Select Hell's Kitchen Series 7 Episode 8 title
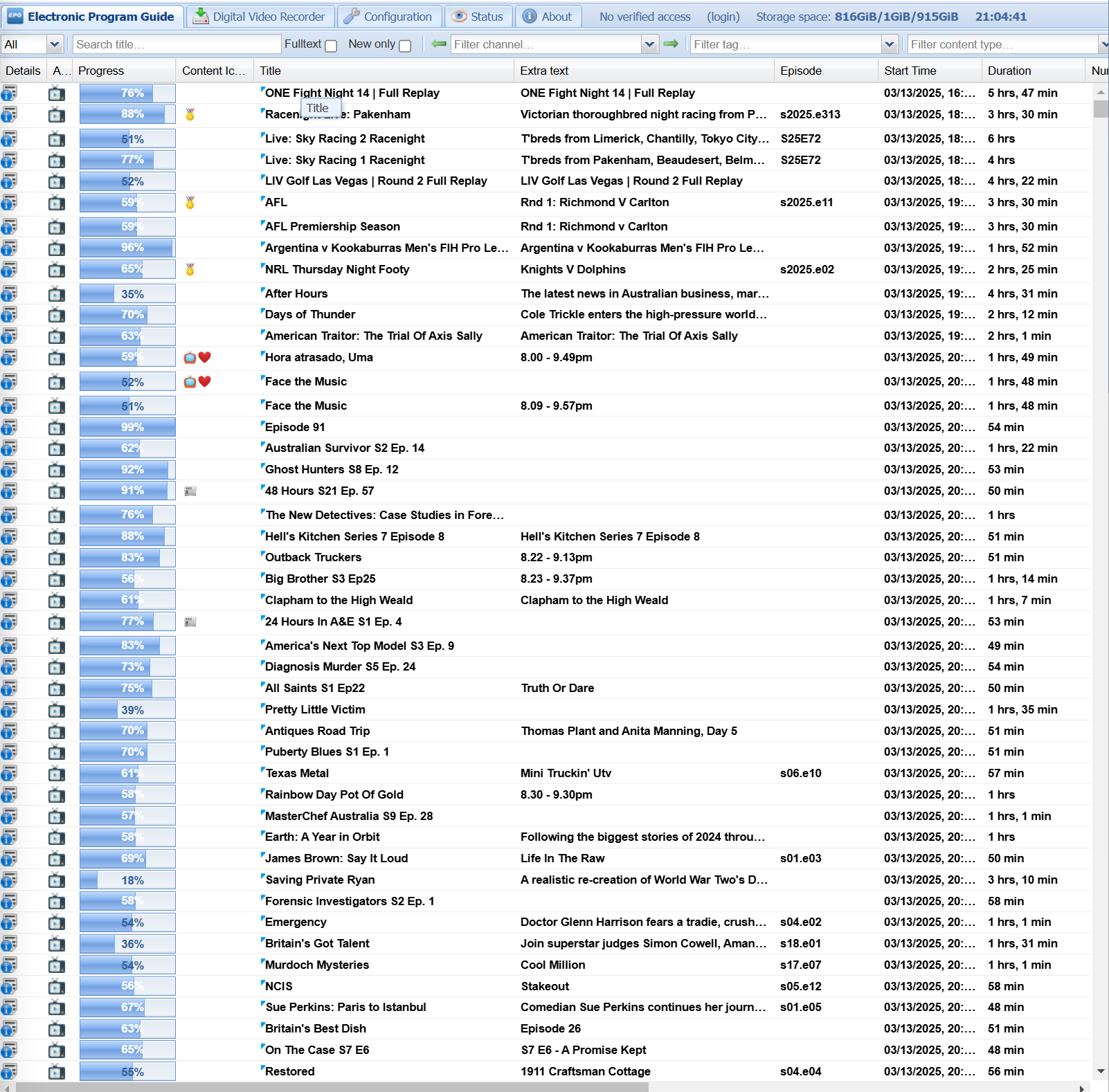 pos(354,537)
